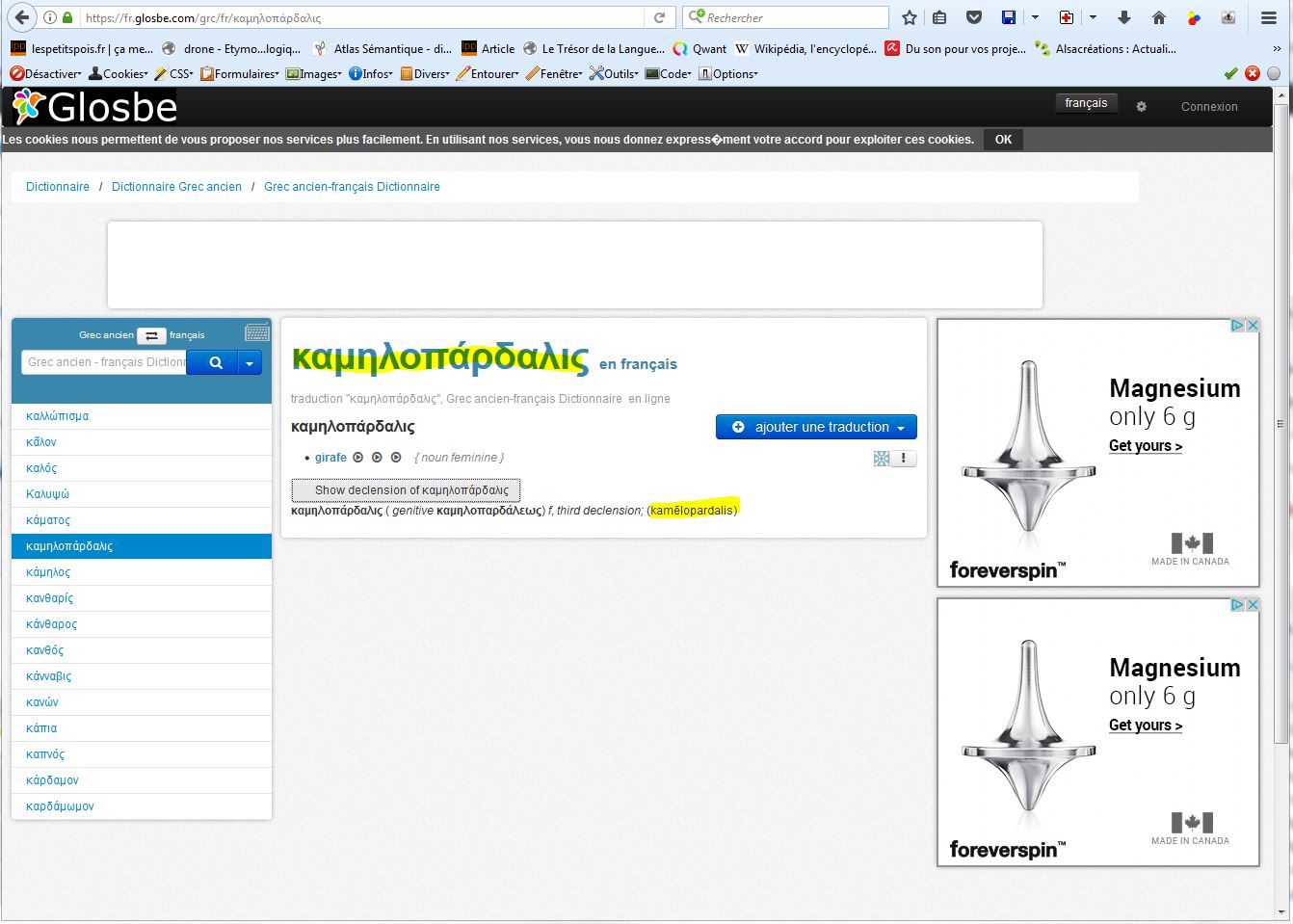Reload the page with the refresh icon
1293x924 pixels.
[659, 17]
